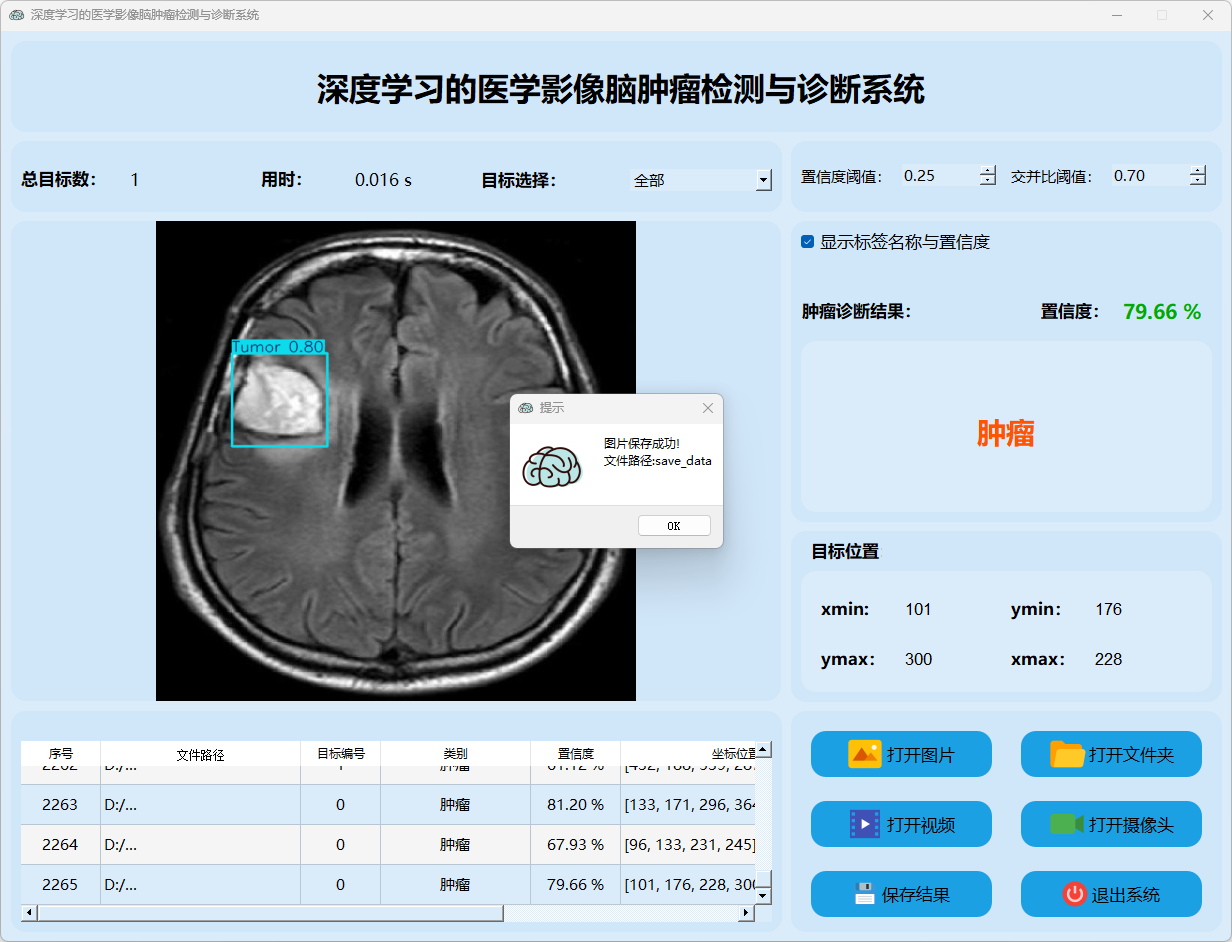Decrease the 交并比阈值 value with down arrow
Viewport: 1232px width, 942px height.
point(1198,181)
